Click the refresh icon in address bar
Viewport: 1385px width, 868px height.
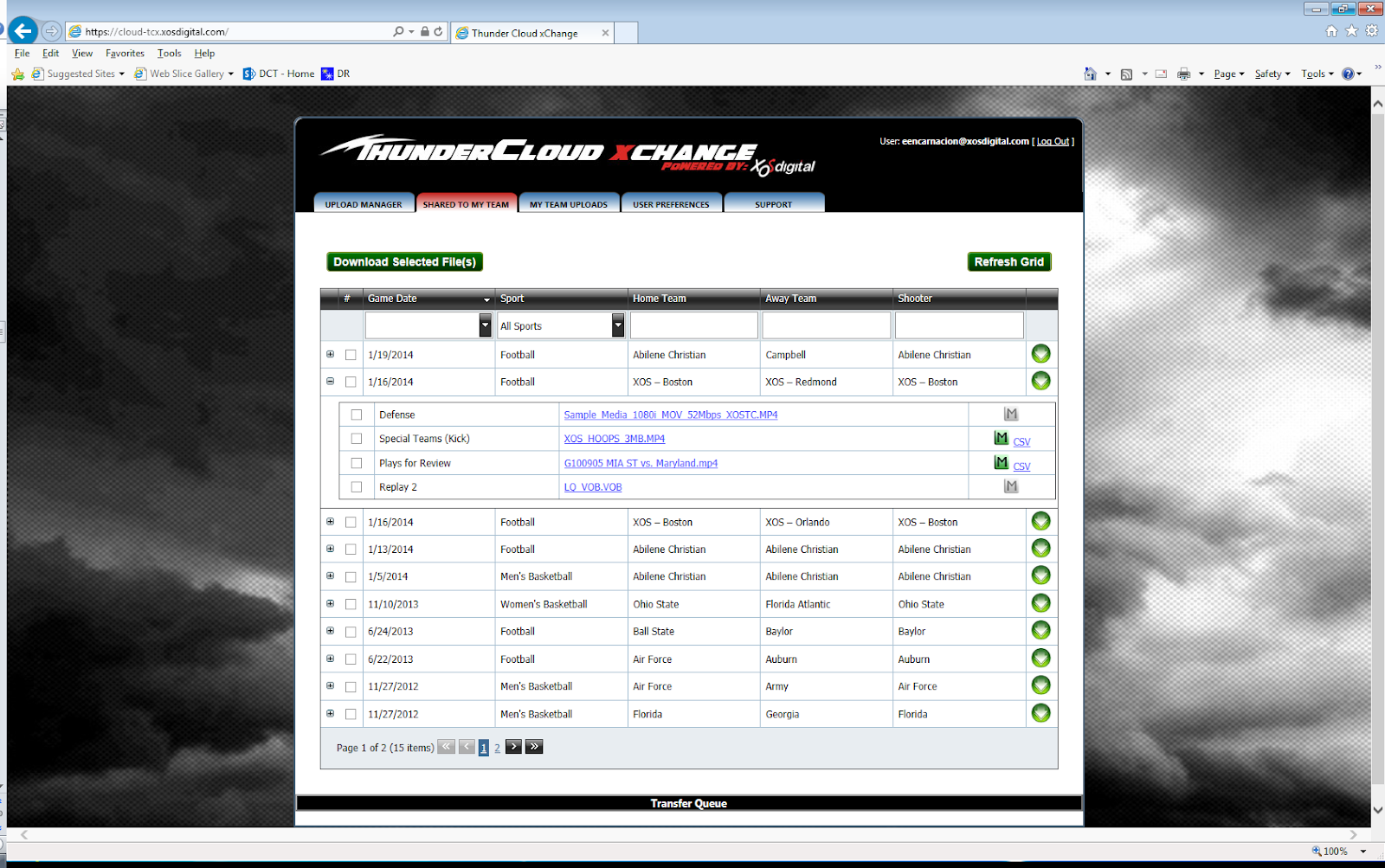click(438, 31)
